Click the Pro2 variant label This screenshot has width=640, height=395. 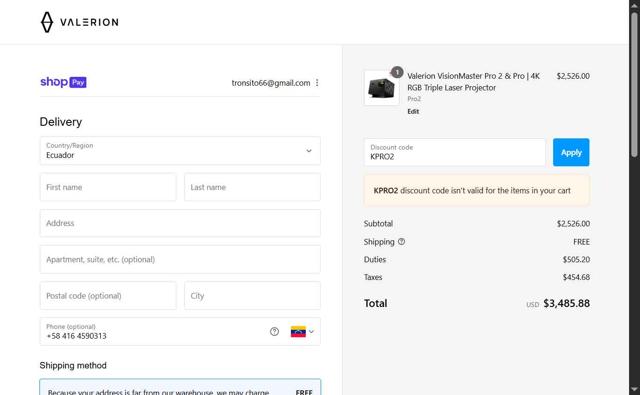(414, 99)
